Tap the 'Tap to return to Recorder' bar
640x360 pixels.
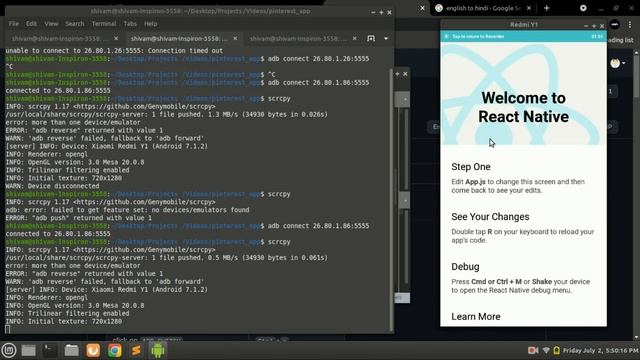tap(523, 36)
